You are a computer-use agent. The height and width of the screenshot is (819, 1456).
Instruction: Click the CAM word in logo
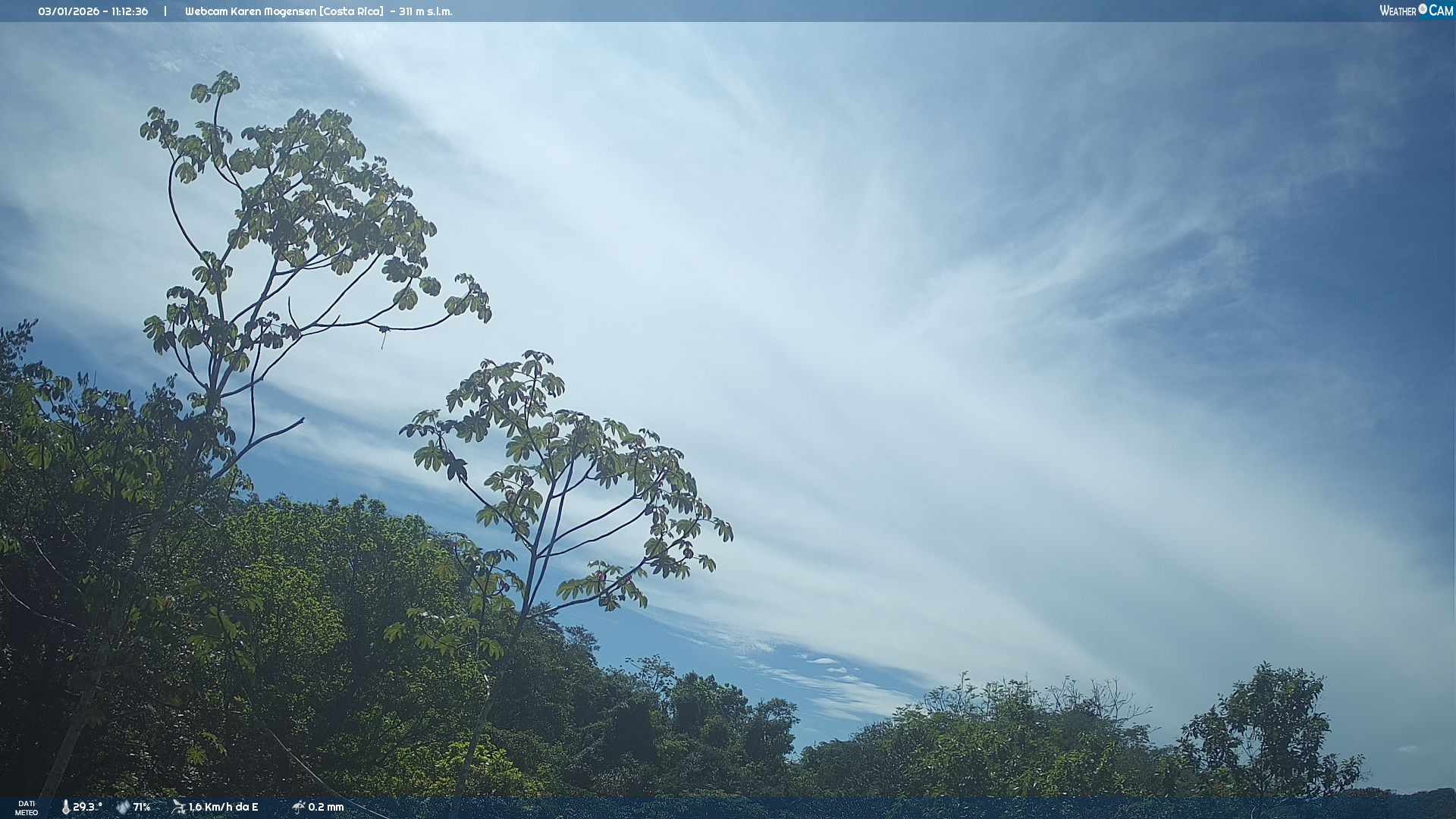pos(1441,11)
